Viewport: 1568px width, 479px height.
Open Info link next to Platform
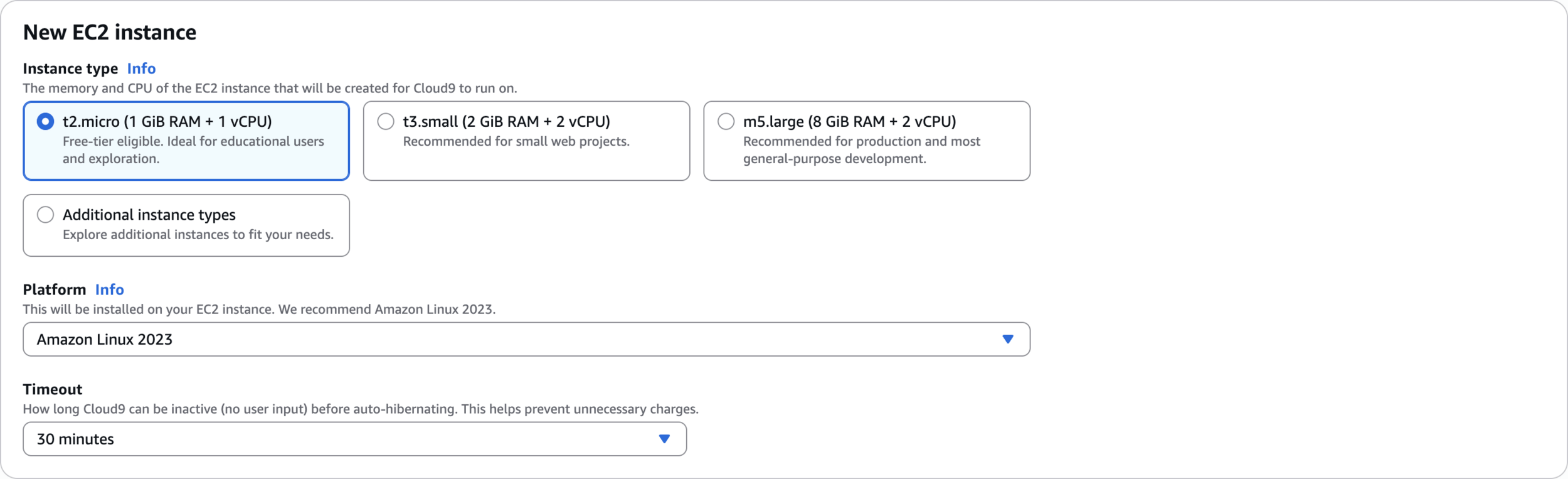pyautogui.click(x=109, y=289)
